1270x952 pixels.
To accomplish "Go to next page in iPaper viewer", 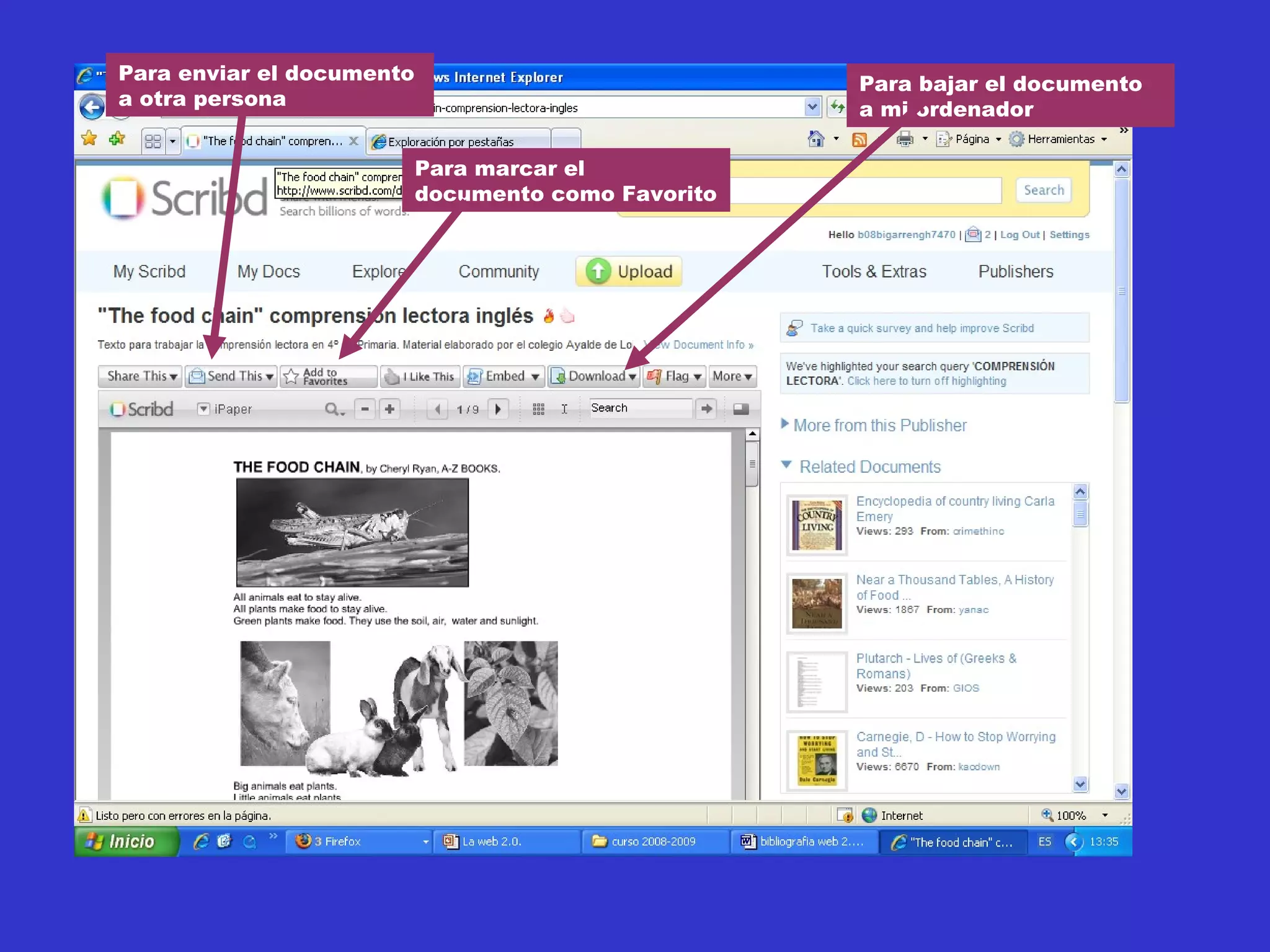I will click(498, 409).
